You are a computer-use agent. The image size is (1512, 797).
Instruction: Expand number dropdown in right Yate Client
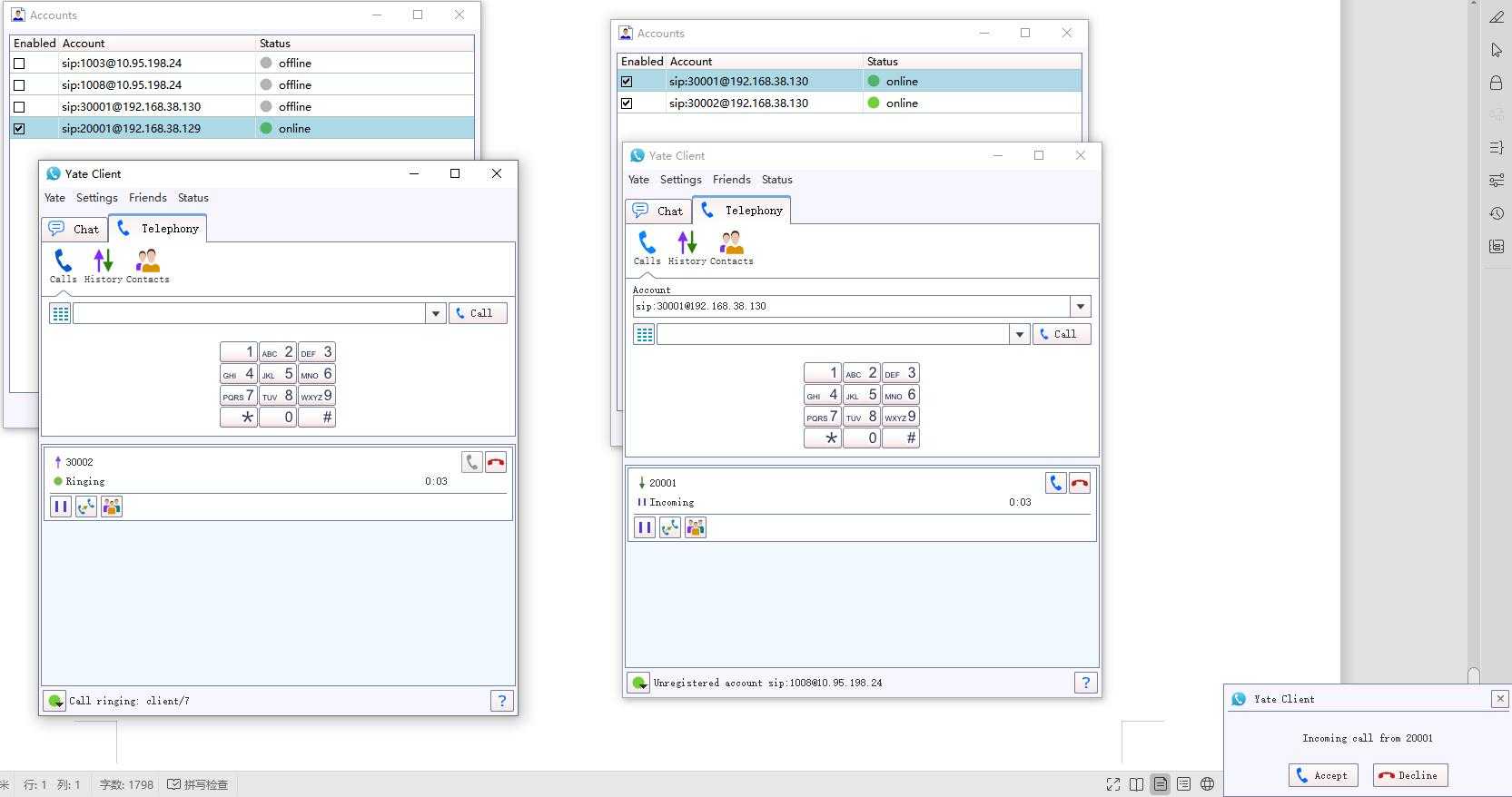pyautogui.click(x=1019, y=334)
